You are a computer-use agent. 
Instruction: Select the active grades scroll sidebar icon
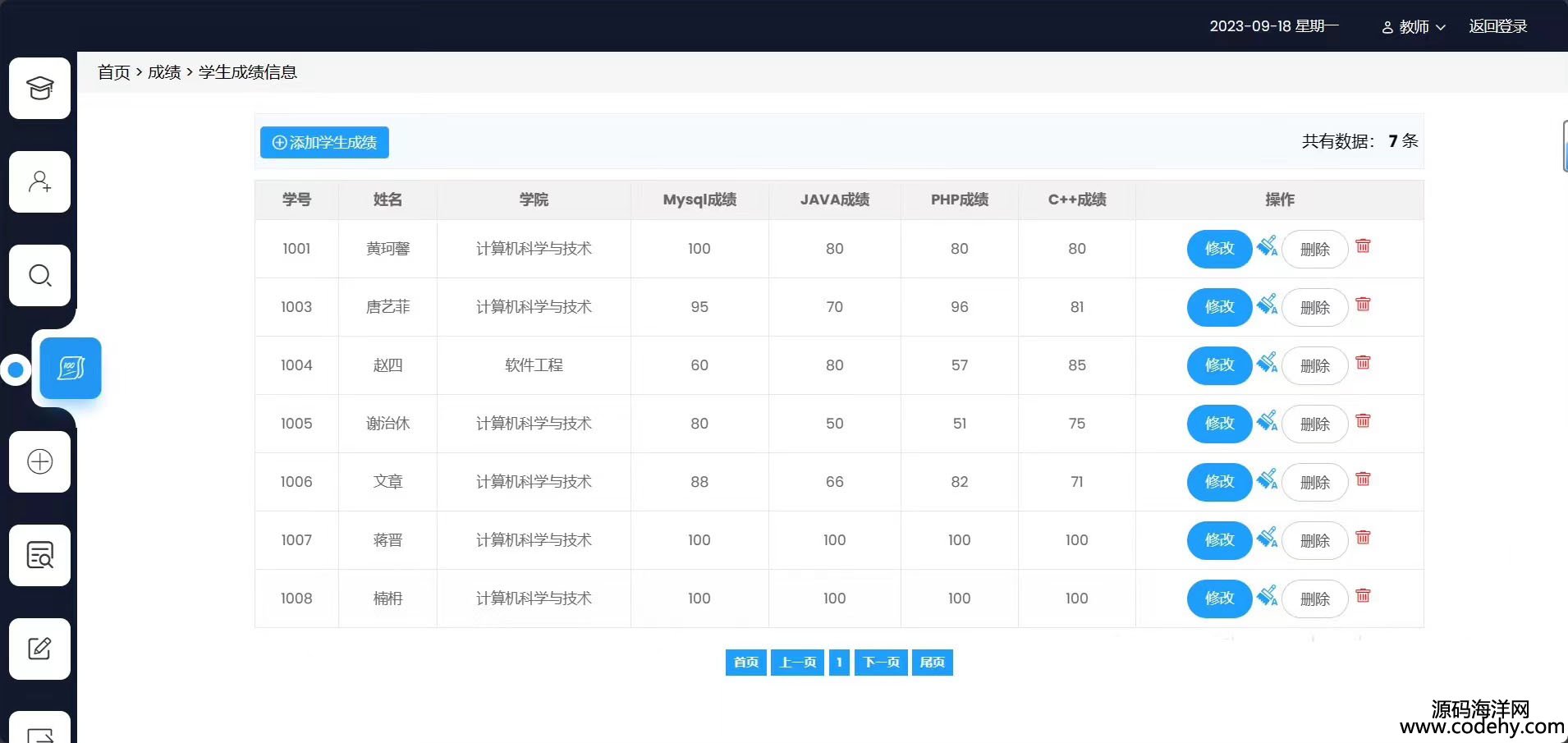click(x=71, y=369)
